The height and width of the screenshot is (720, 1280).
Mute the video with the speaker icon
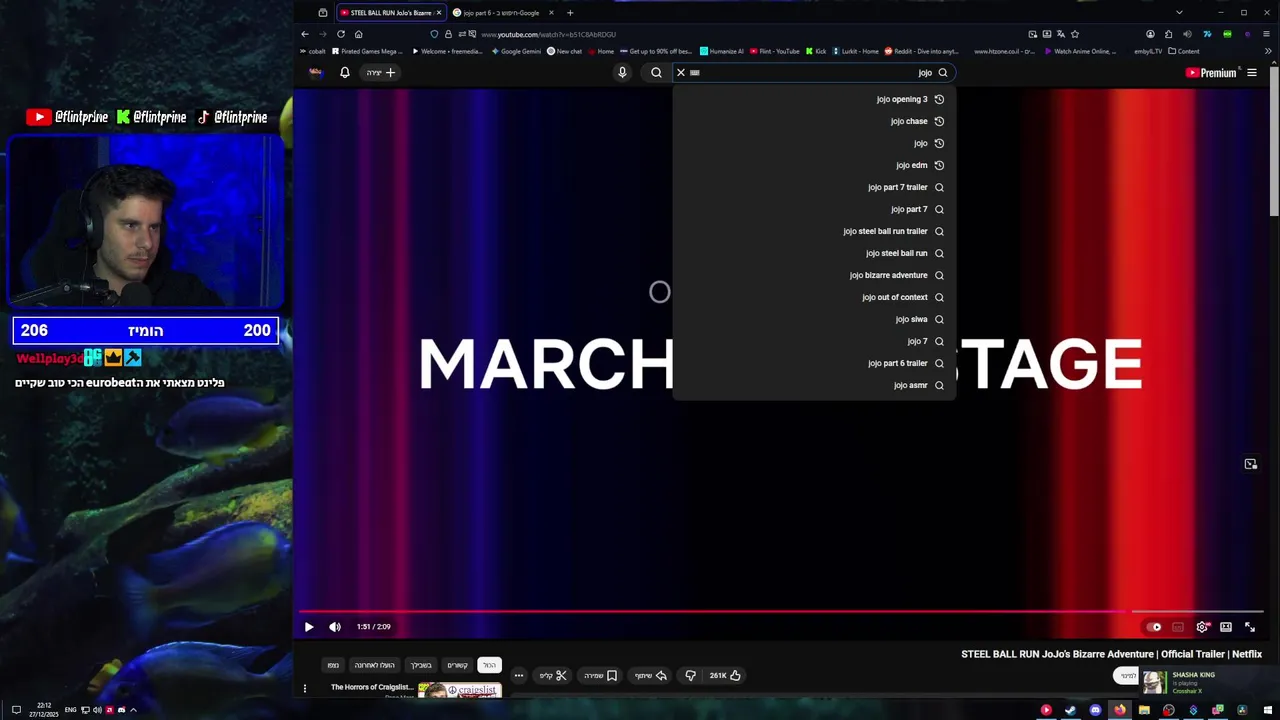pyautogui.click(x=335, y=627)
